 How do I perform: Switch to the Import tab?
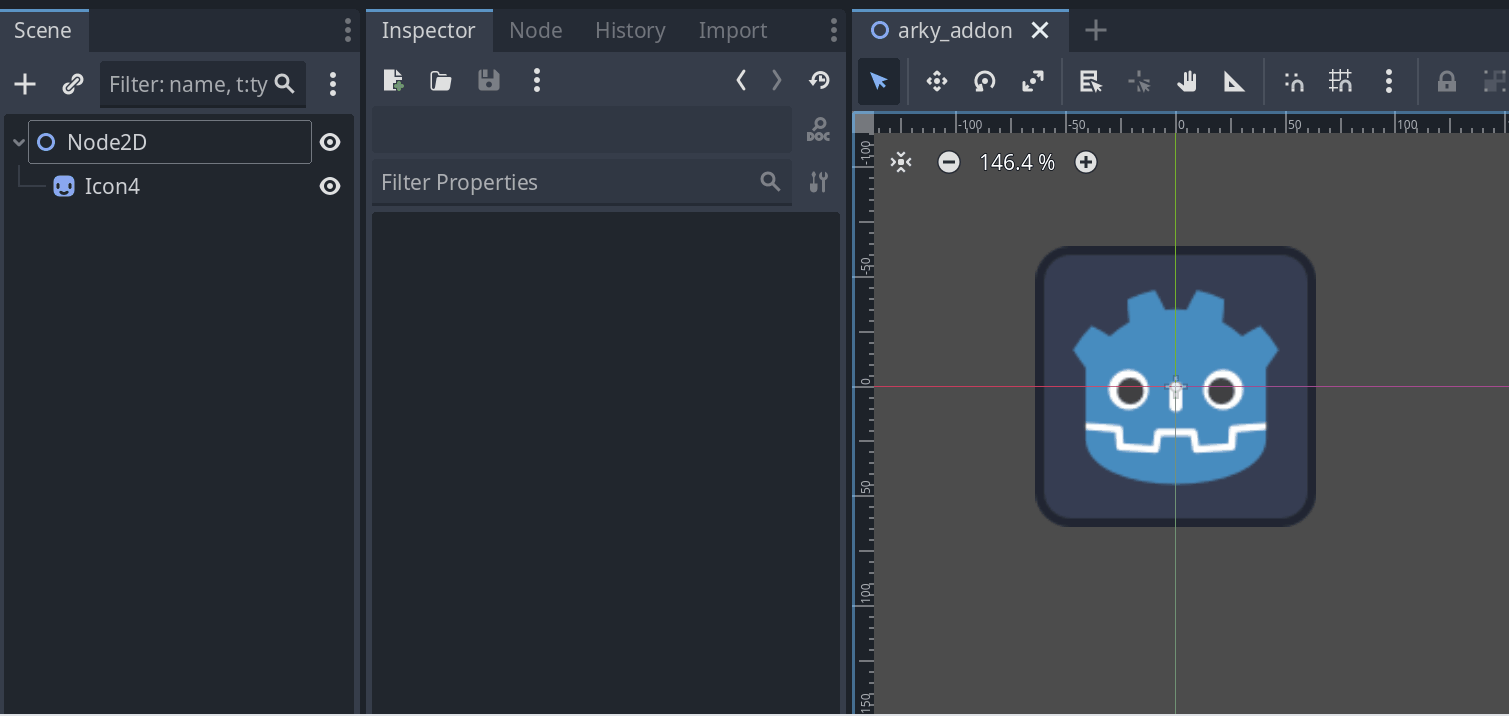[733, 30]
